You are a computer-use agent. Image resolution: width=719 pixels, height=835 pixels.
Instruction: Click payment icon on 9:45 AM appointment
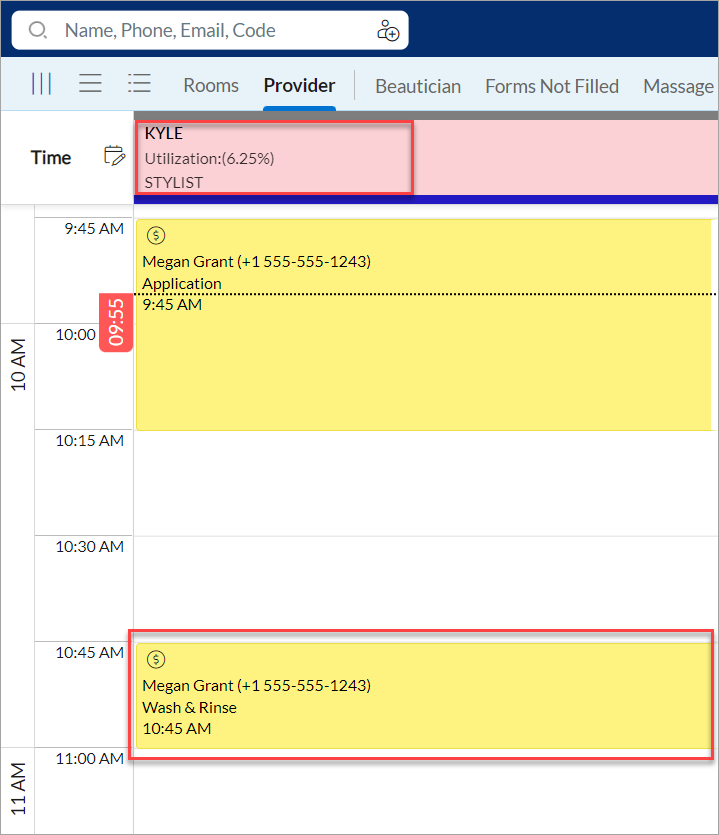coord(156,235)
